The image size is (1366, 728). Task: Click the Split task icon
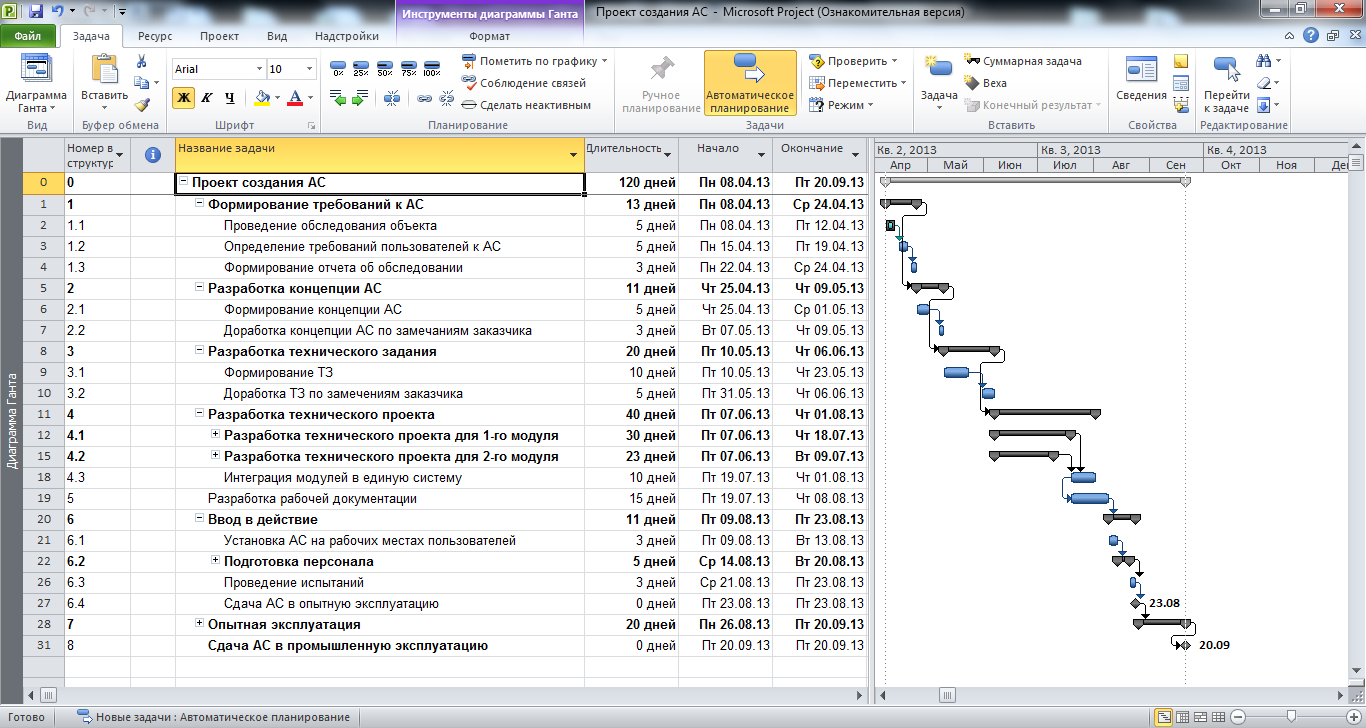(x=392, y=98)
